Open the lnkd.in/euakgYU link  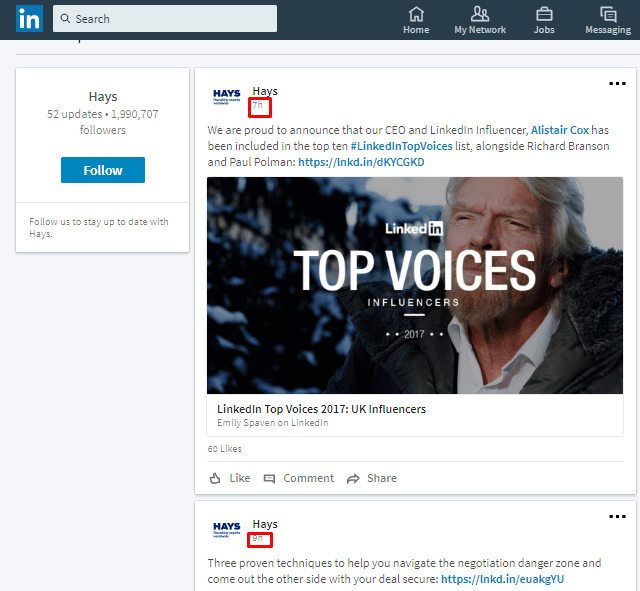pyautogui.click(x=502, y=579)
